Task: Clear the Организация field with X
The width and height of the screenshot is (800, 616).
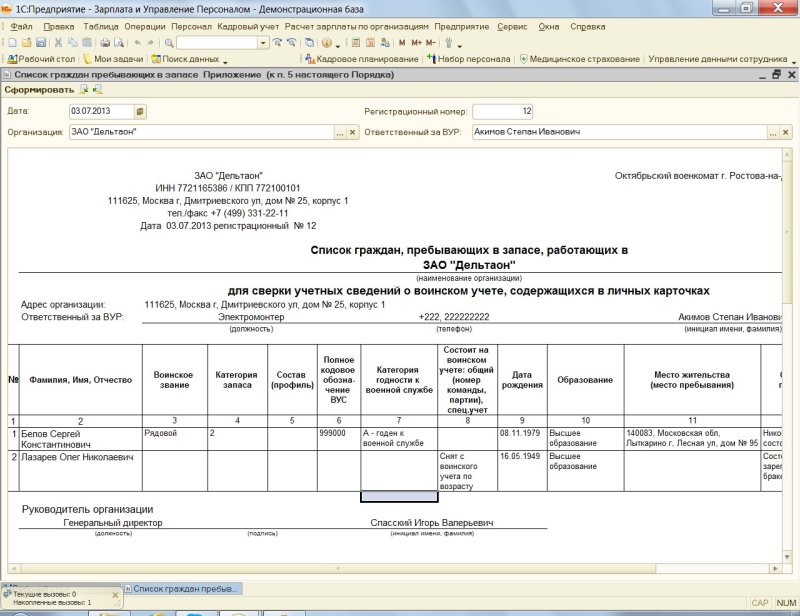Action: (x=352, y=133)
